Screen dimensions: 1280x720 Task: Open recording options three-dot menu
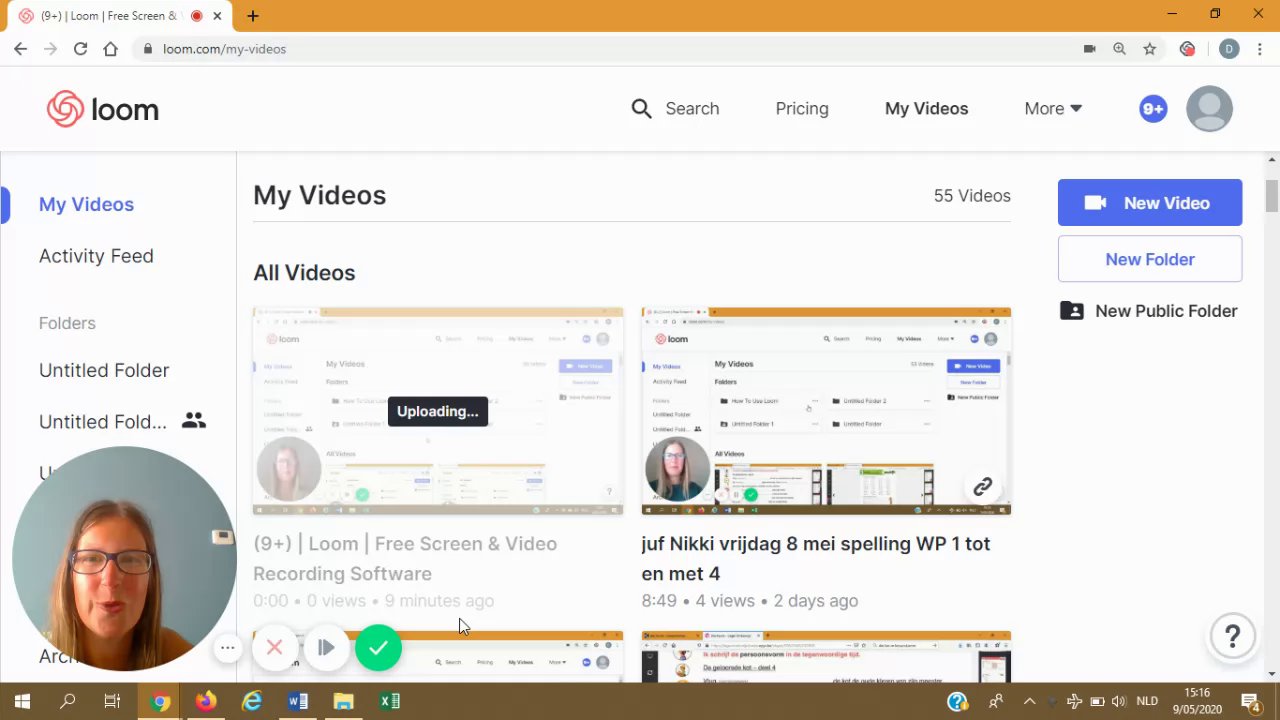tap(228, 648)
